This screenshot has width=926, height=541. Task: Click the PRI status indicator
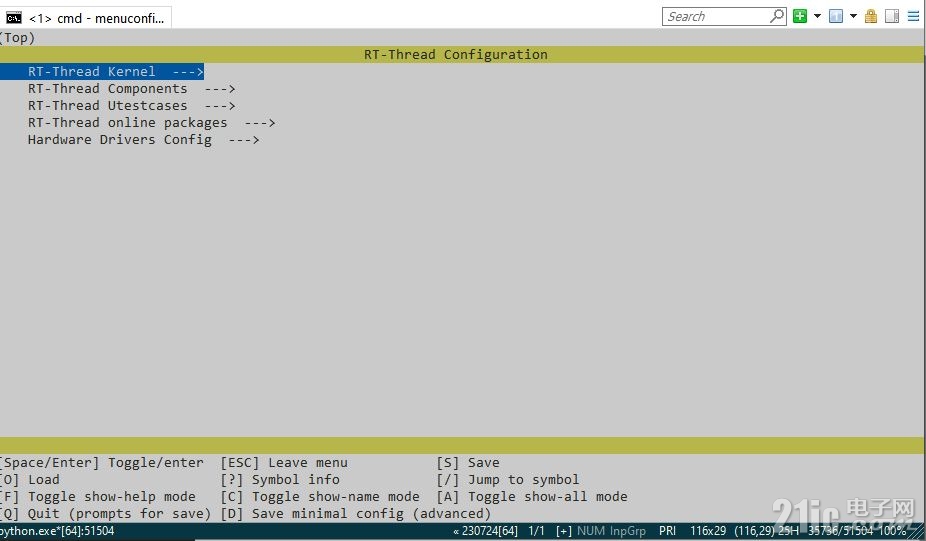pos(667,531)
